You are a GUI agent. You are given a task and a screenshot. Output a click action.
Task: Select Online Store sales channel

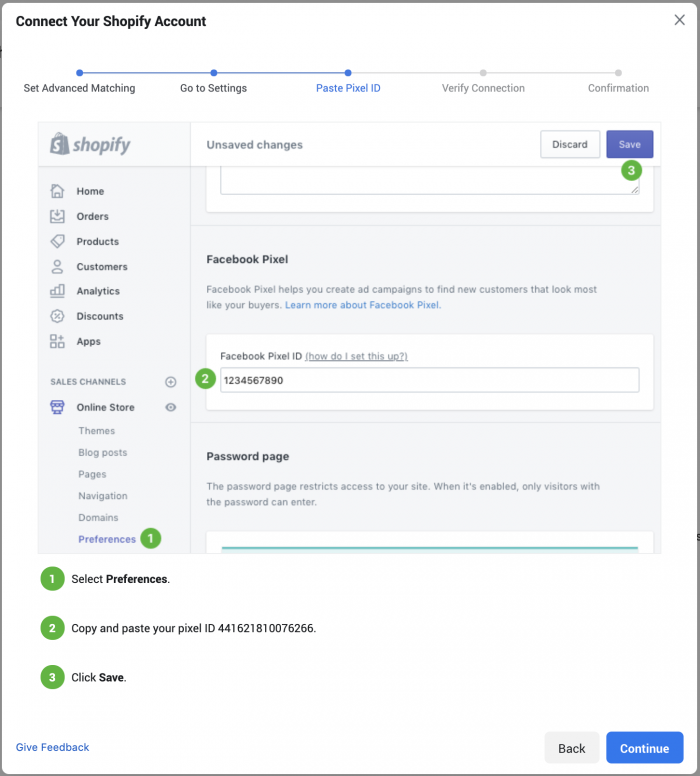point(105,407)
